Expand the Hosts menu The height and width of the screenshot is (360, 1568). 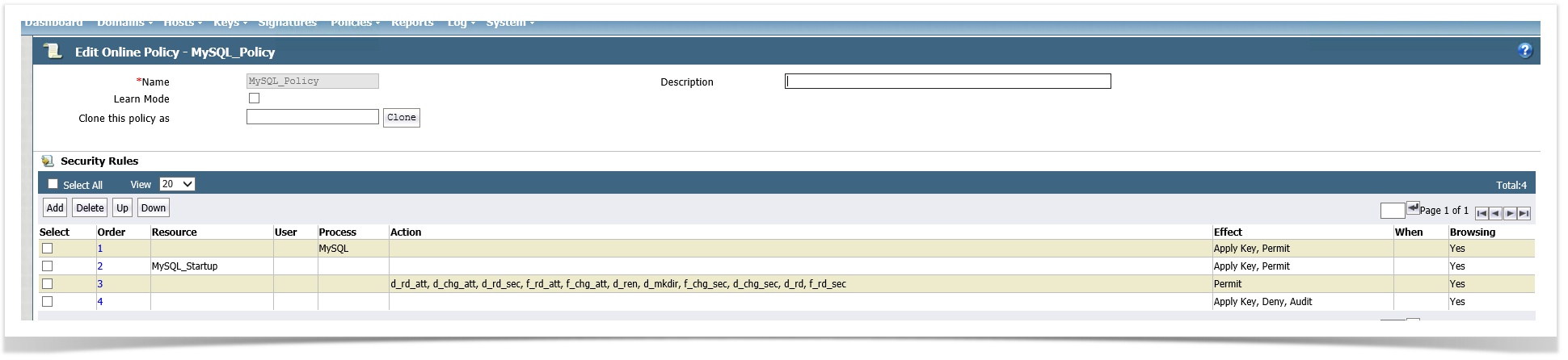pyautogui.click(x=183, y=23)
